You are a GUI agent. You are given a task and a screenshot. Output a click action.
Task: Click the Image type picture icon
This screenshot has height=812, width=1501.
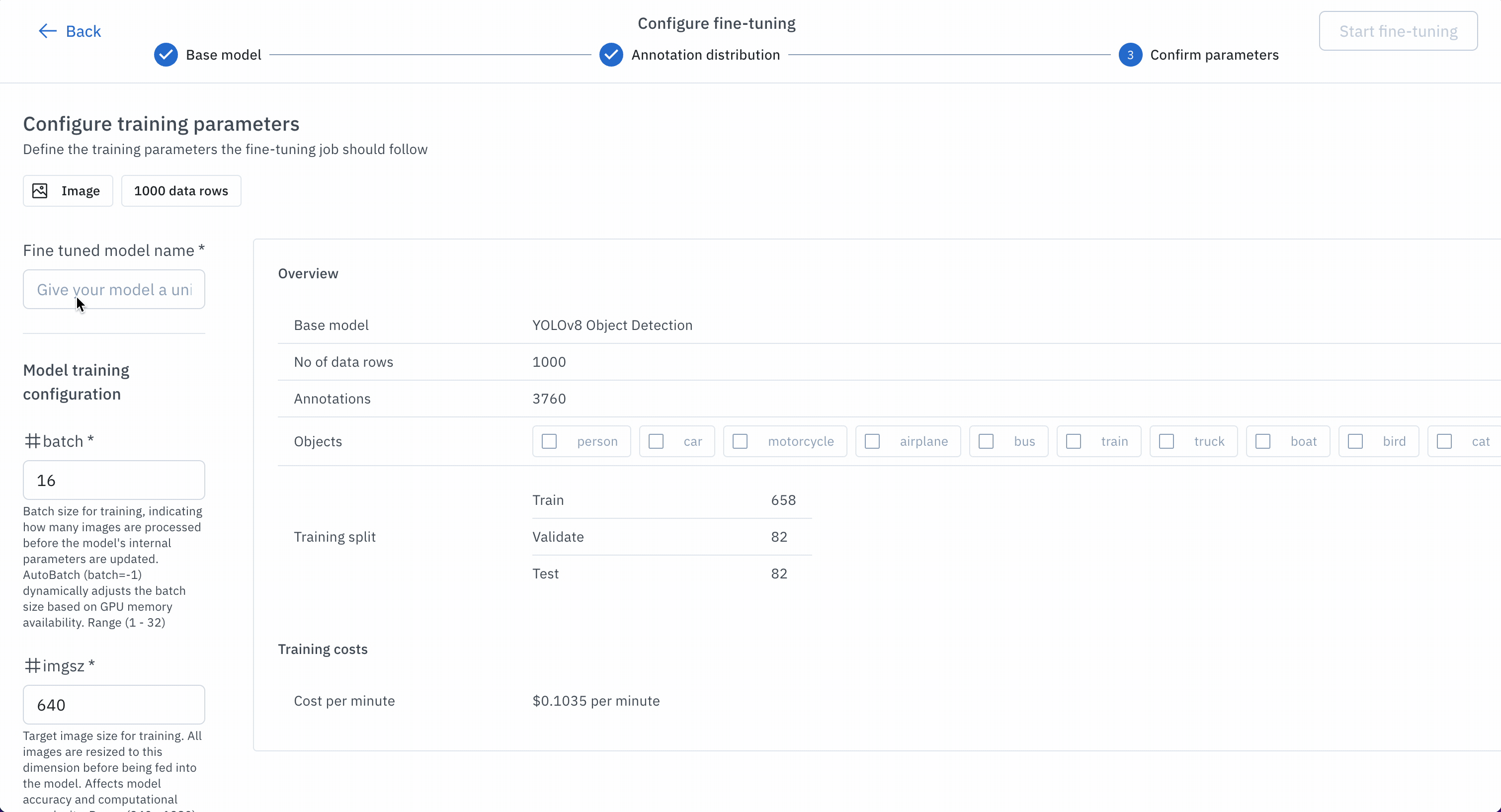(40, 191)
